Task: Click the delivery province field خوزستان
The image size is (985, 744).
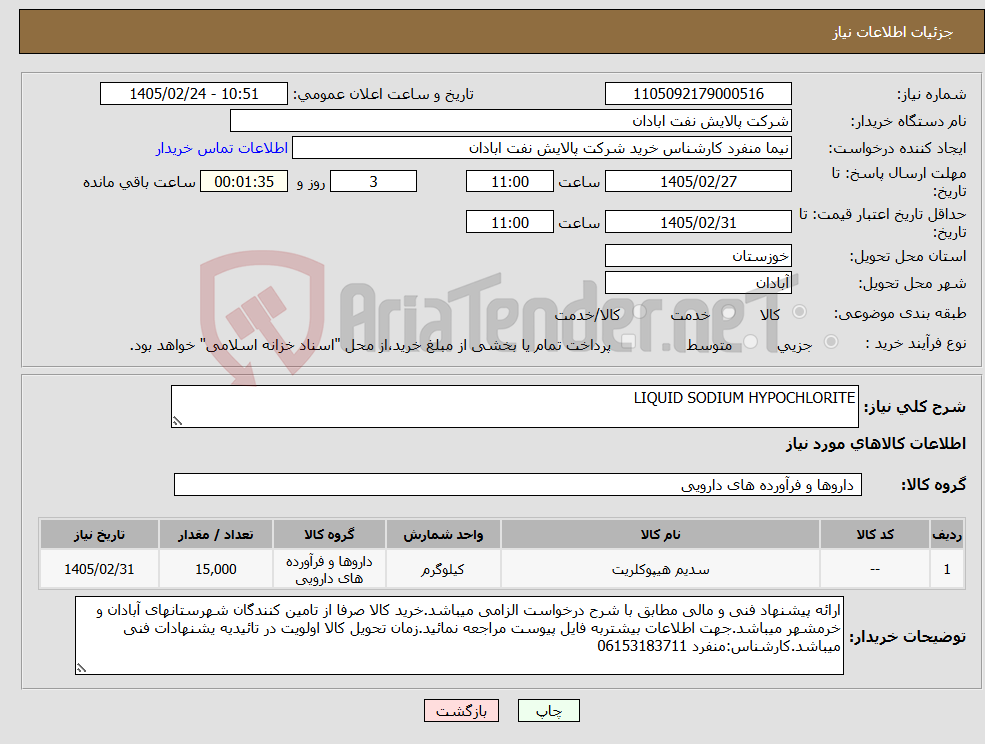Action: tap(698, 256)
